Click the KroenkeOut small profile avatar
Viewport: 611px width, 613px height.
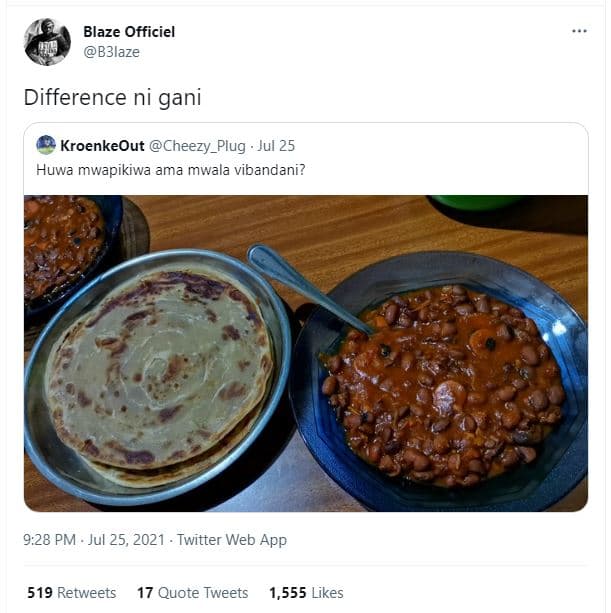point(46,145)
